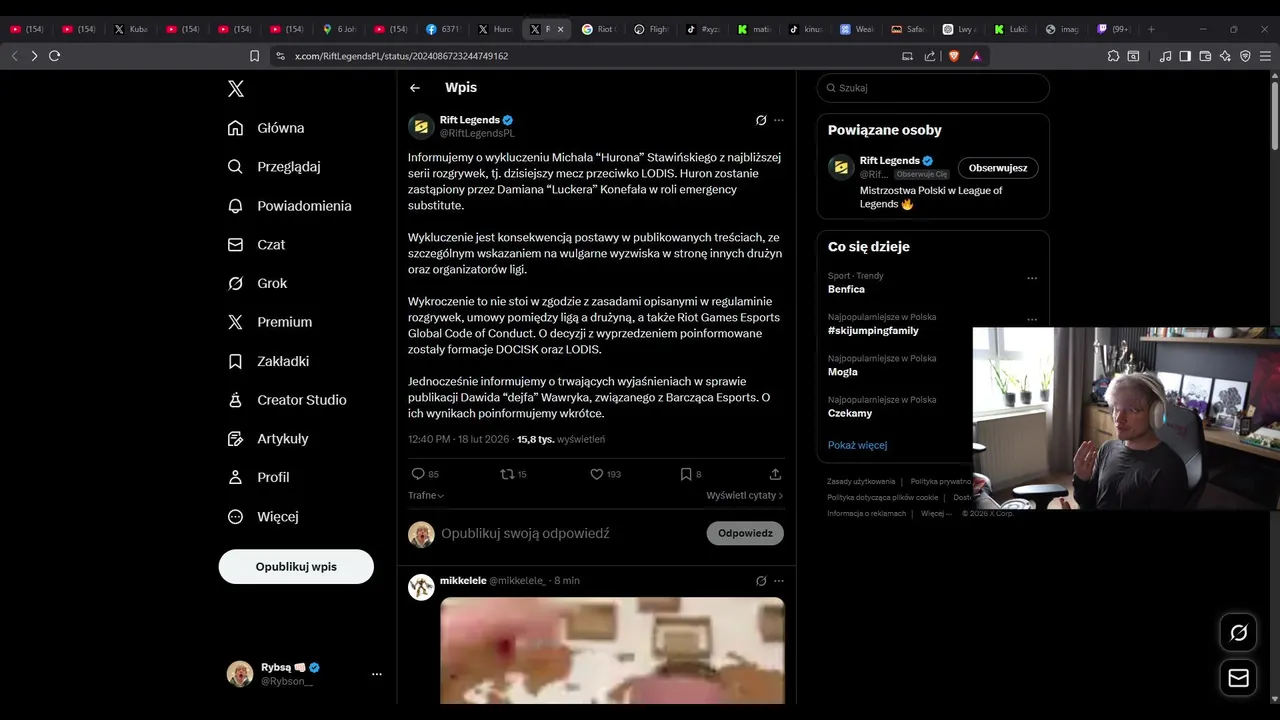Open Polityka dotycząca plików cookie link
This screenshot has height=720, width=1280.
click(x=882, y=497)
